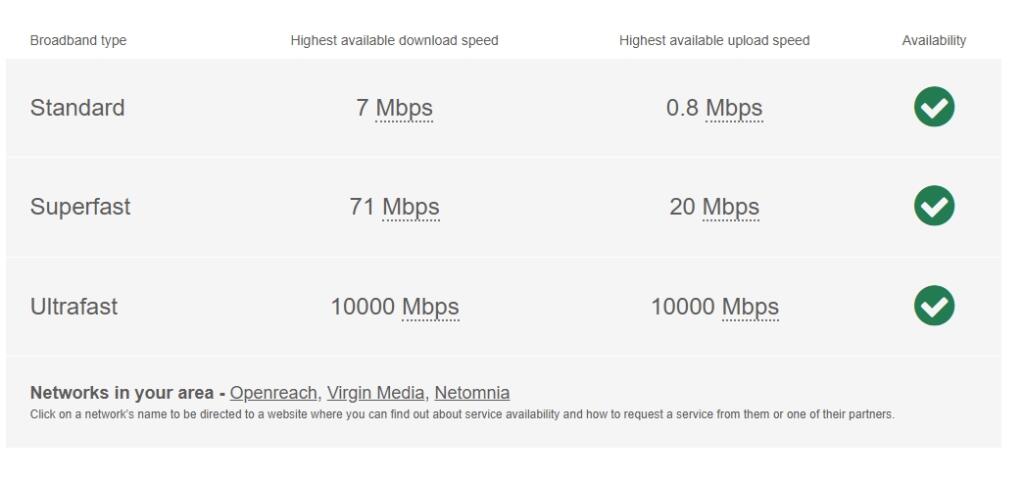Screen dimensions: 1024x482
Task: Open the Openreach network link
Action: [274, 393]
